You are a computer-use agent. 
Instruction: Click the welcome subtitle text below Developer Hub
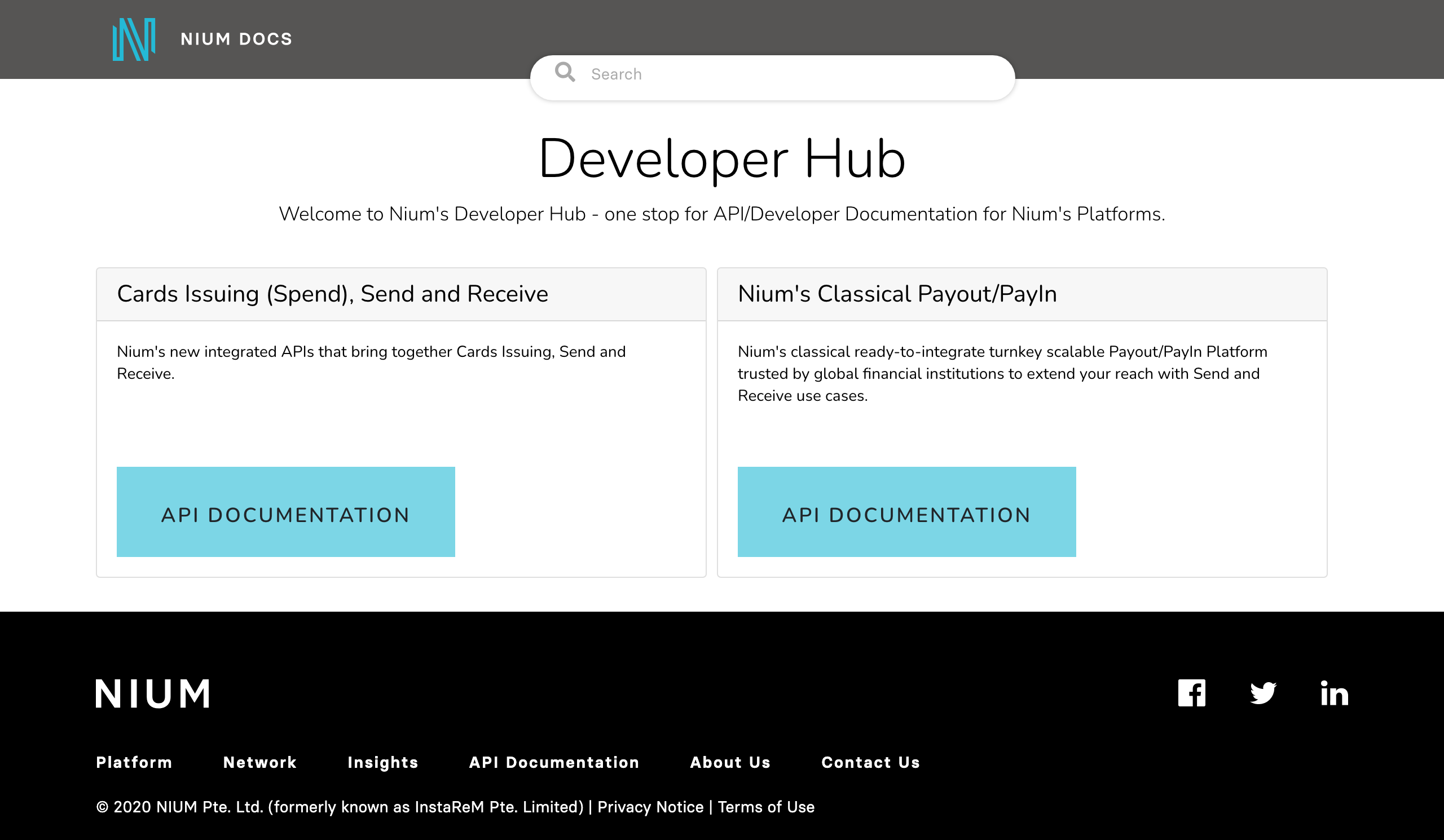click(x=722, y=214)
